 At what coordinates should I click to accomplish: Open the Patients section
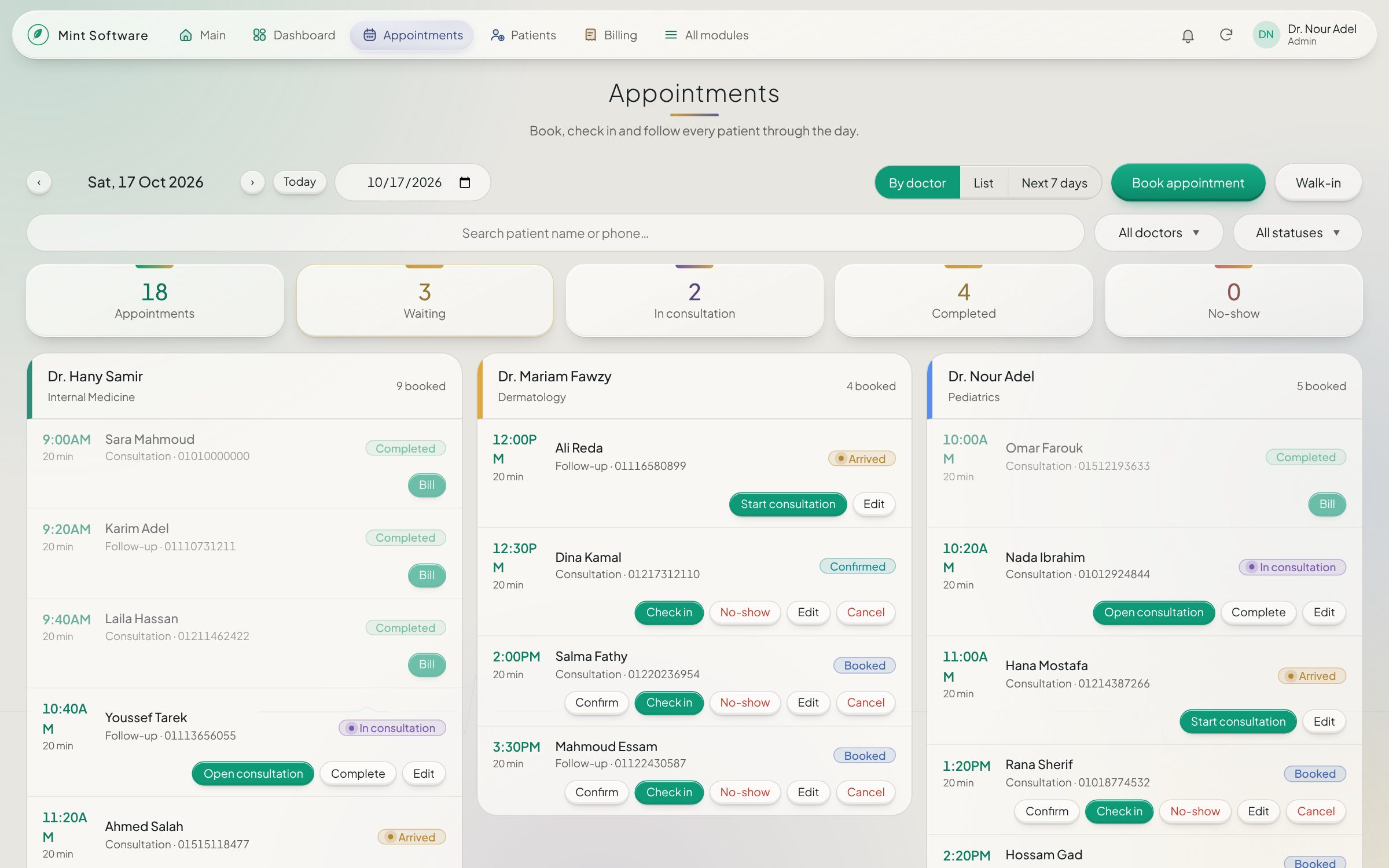523,35
